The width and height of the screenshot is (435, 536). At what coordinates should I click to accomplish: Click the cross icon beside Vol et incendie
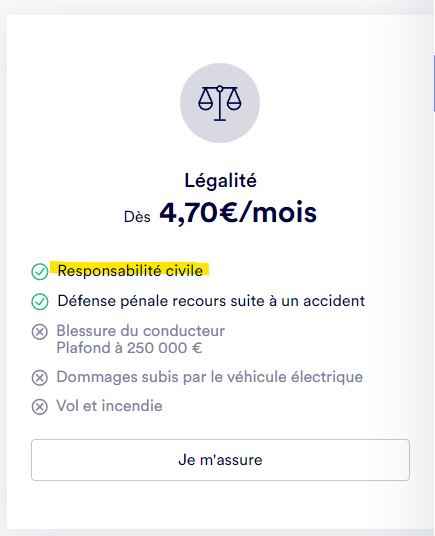[40, 407]
